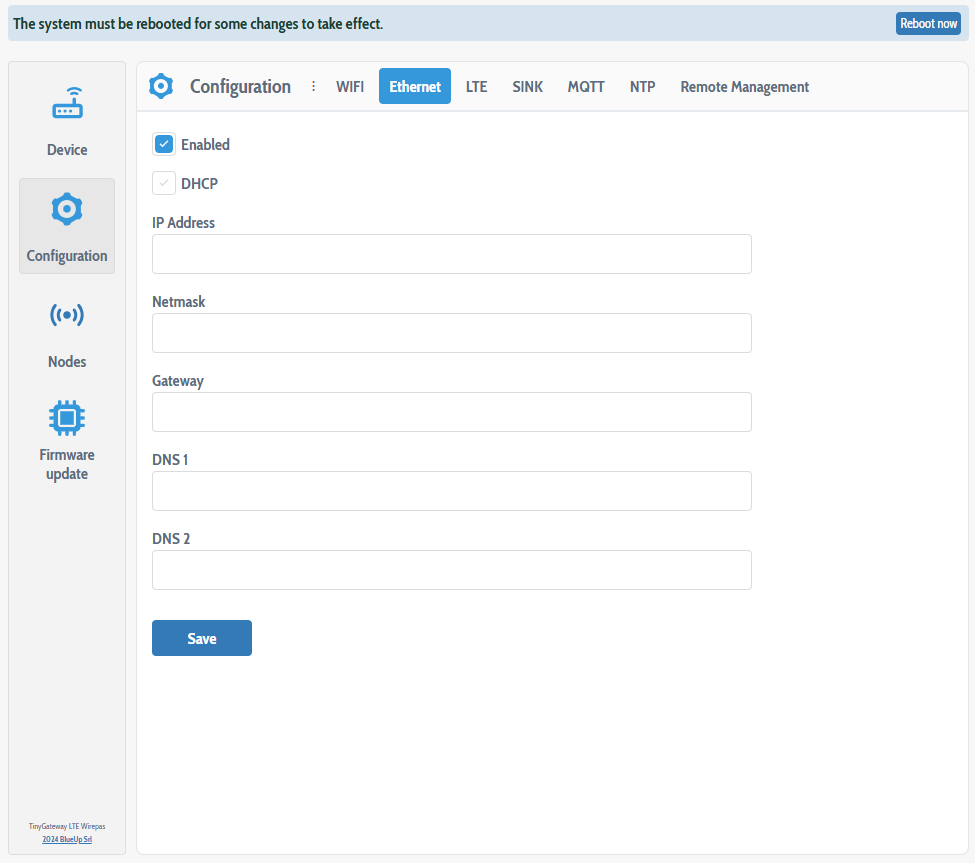Screen dimensions: 975x863
Task: Open the Remote Management tab
Action: [x=744, y=87]
